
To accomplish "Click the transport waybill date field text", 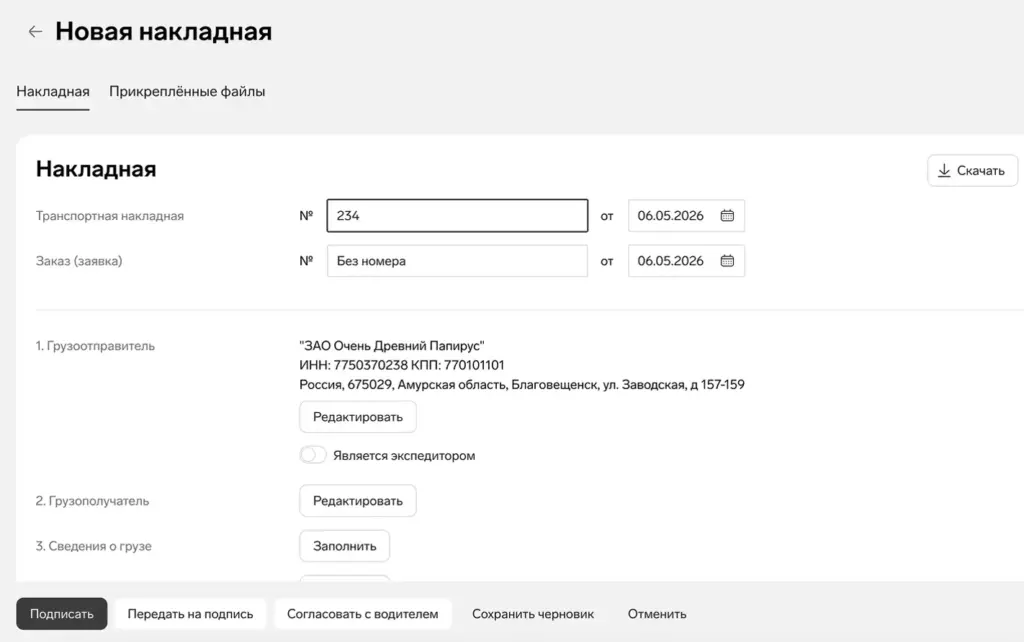I will [x=670, y=216].
